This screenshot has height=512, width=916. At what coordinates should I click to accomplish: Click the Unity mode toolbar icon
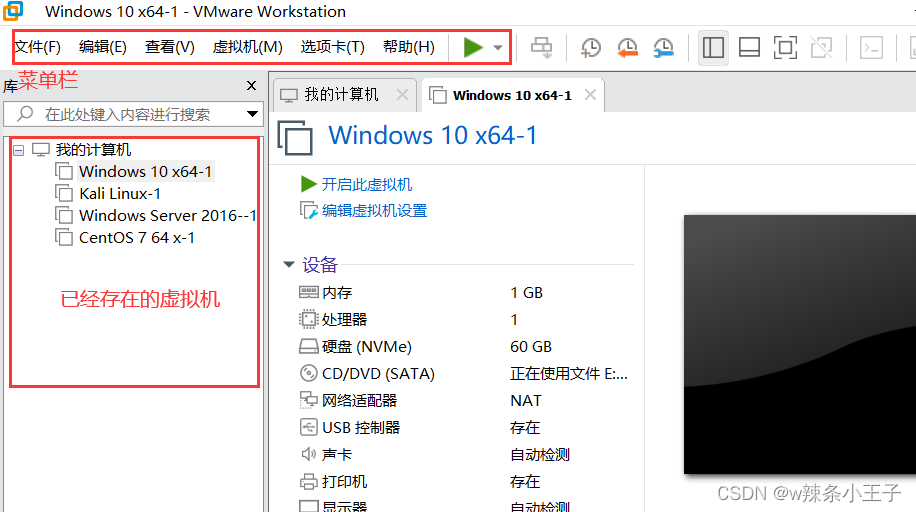coord(821,47)
